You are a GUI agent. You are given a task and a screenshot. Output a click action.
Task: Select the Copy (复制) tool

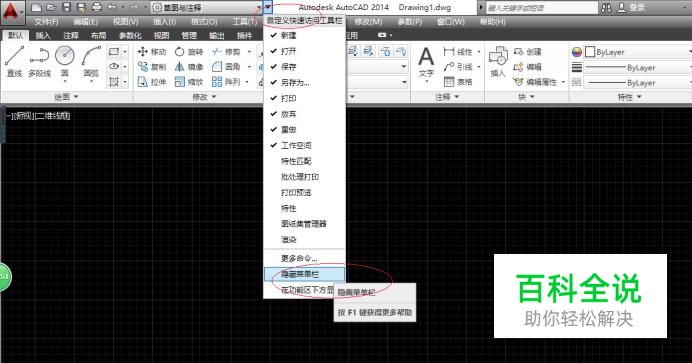(152, 67)
